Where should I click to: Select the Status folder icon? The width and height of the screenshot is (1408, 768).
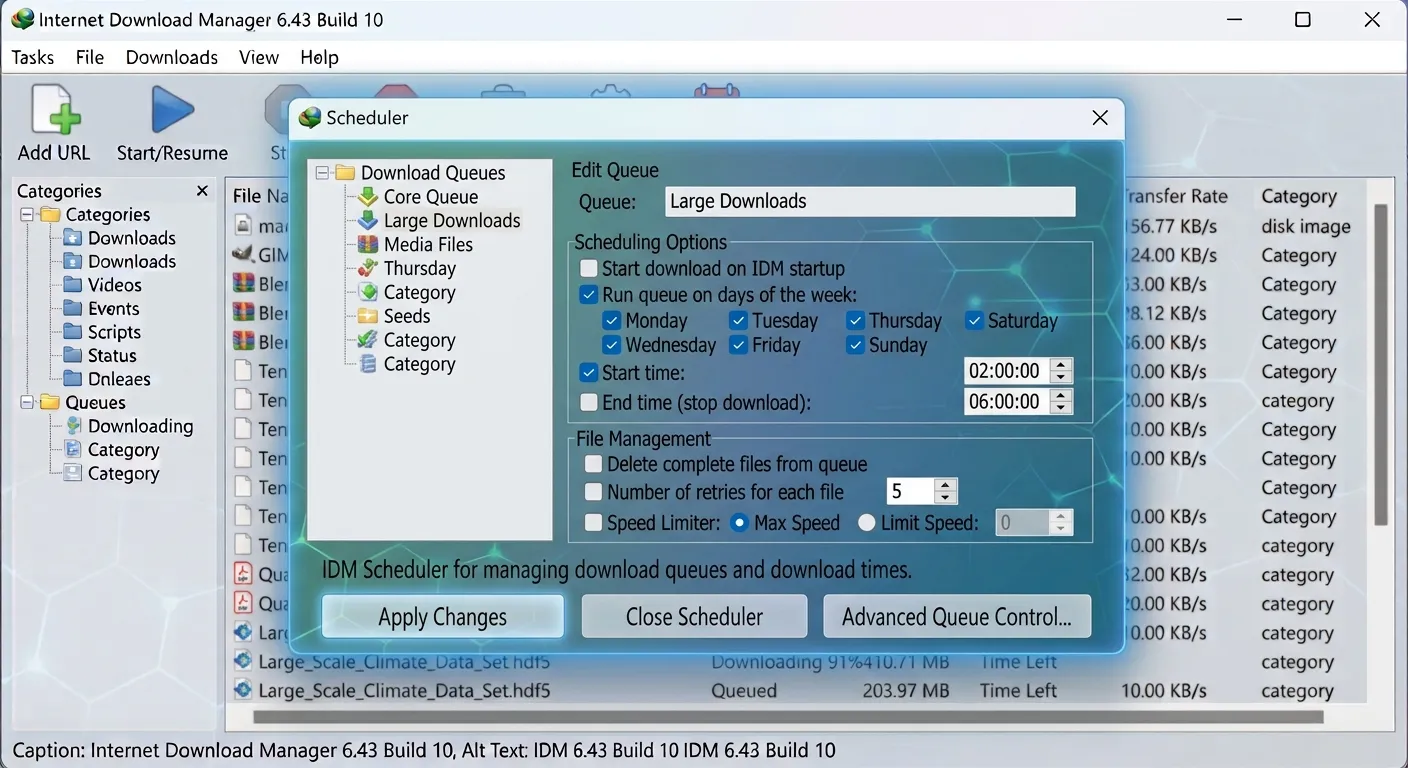tap(72, 356)
